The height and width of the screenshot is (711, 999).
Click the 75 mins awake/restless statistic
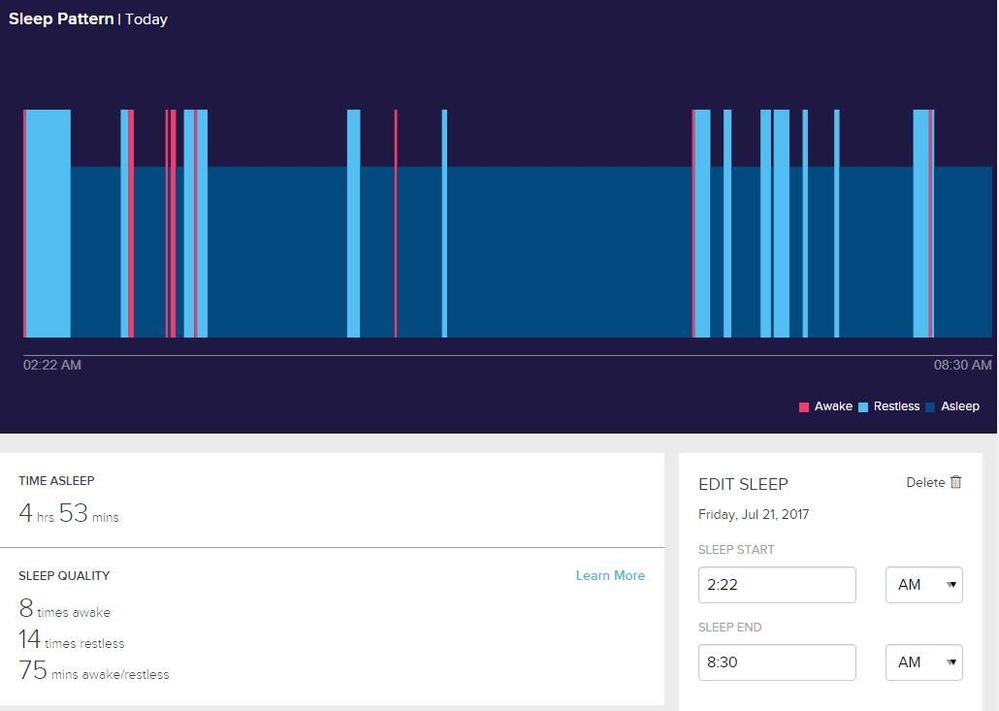tap(94, 671)
